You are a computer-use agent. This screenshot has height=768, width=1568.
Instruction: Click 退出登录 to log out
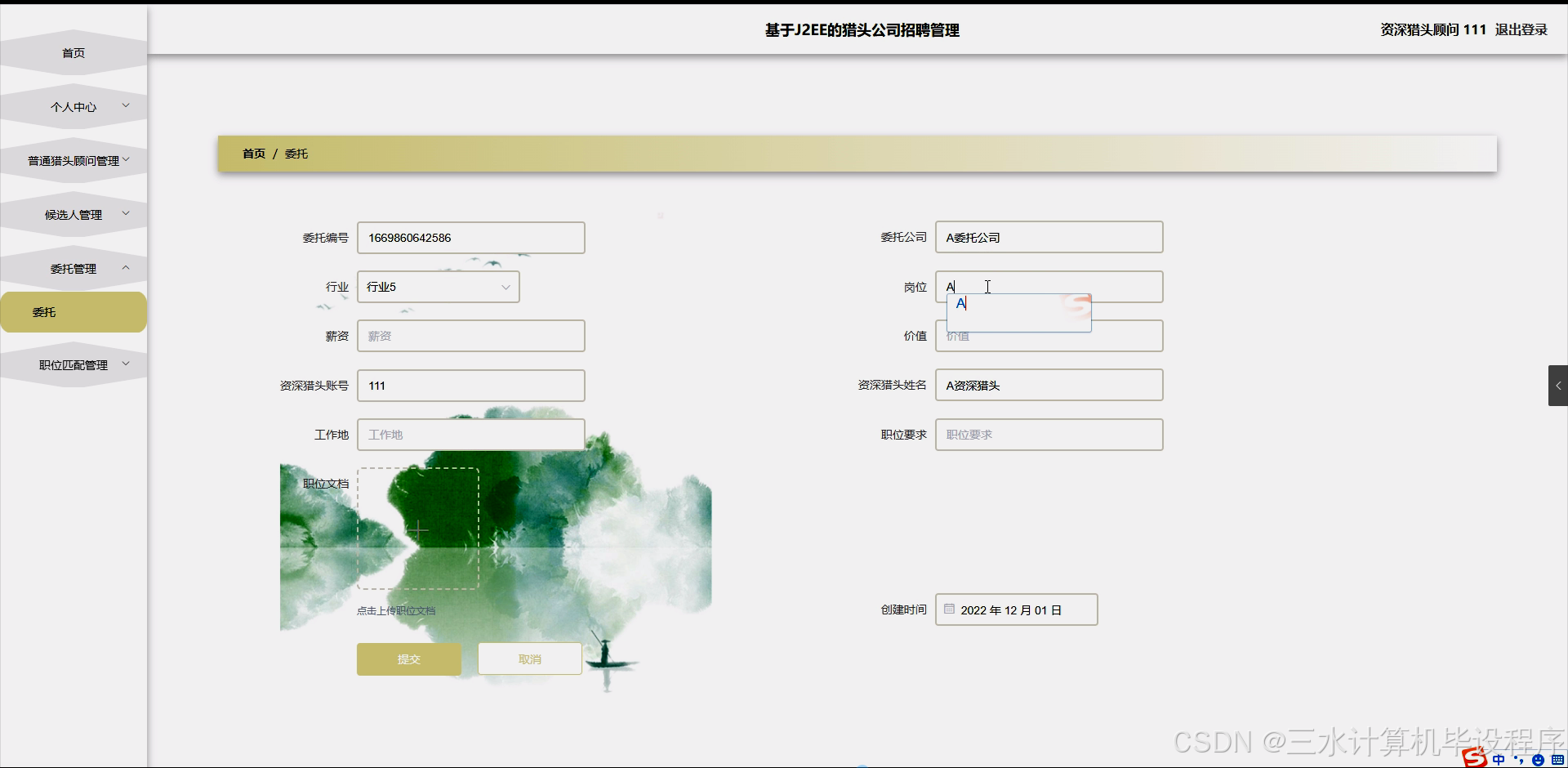click(1521, 29)
